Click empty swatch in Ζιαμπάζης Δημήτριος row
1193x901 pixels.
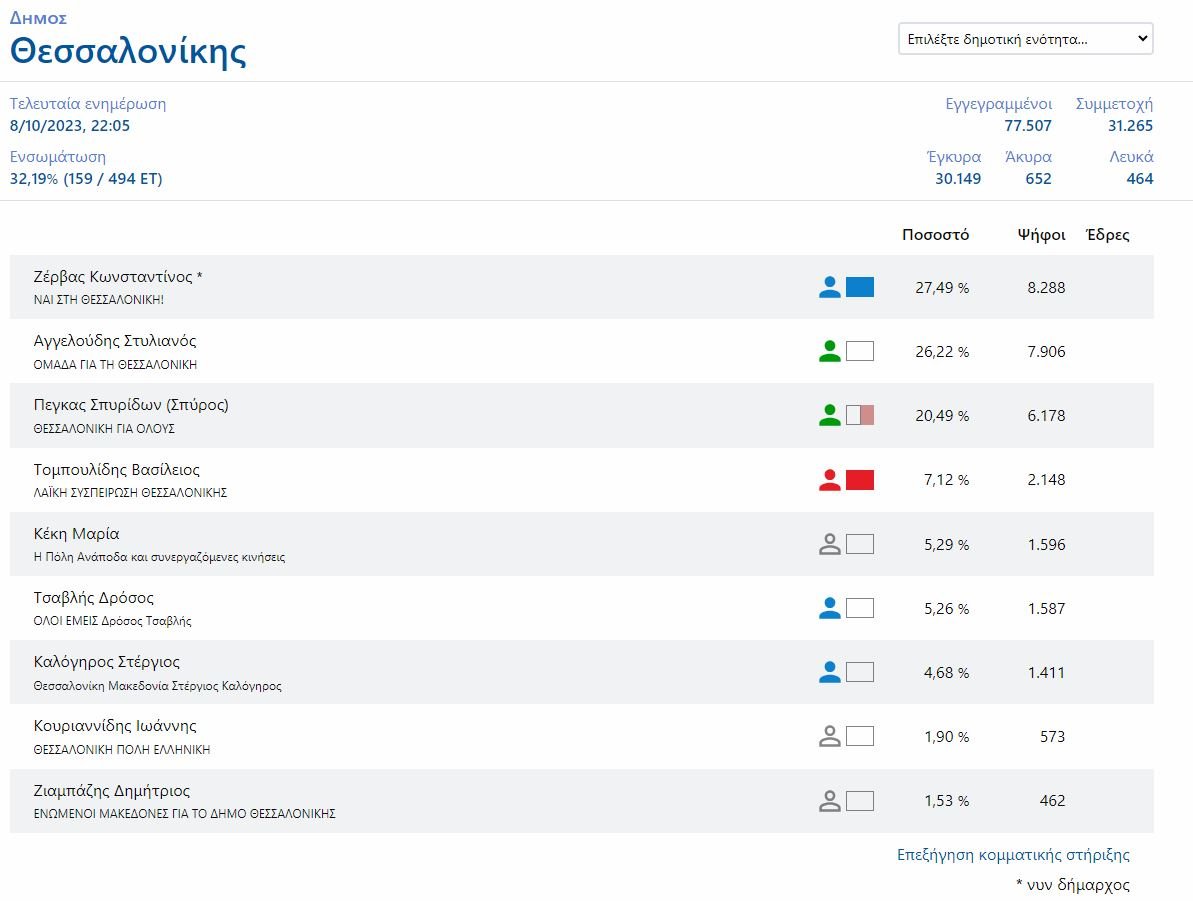point(860,801)
